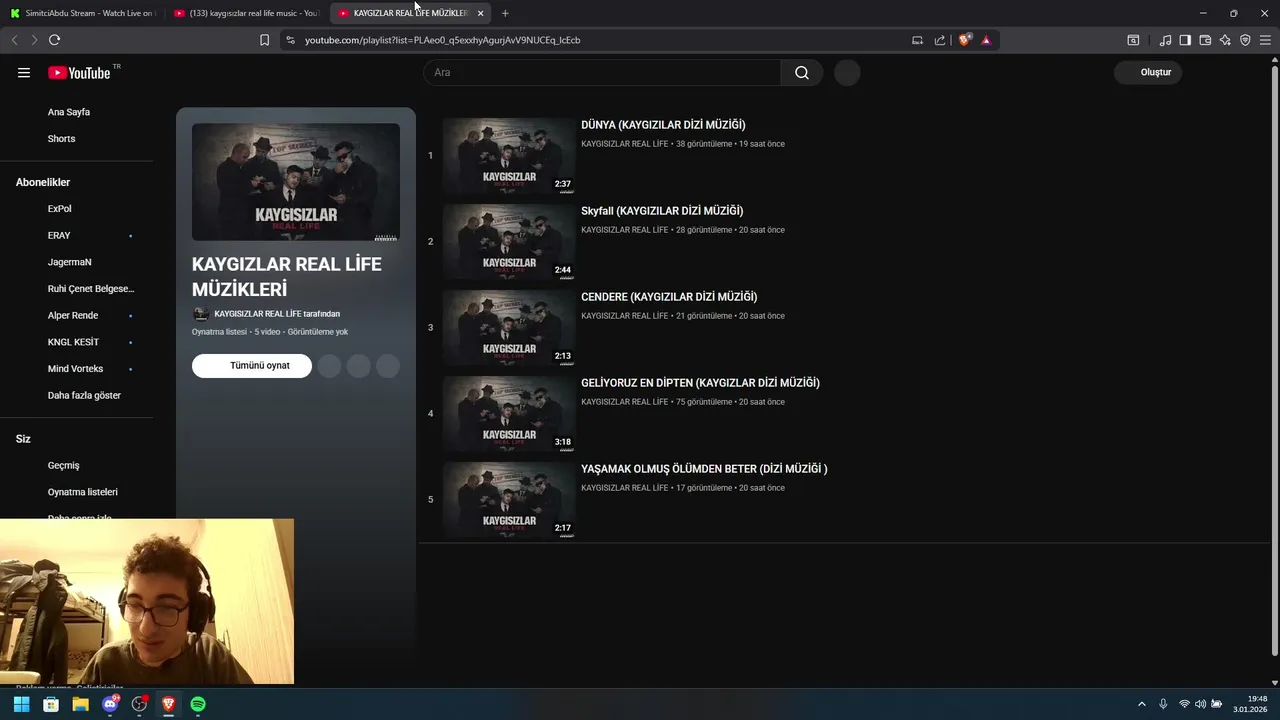Screen dimensions: 1280x720
Task: Switch to SimitciAbdu Stream tab
Action: (x=83, y=13)
